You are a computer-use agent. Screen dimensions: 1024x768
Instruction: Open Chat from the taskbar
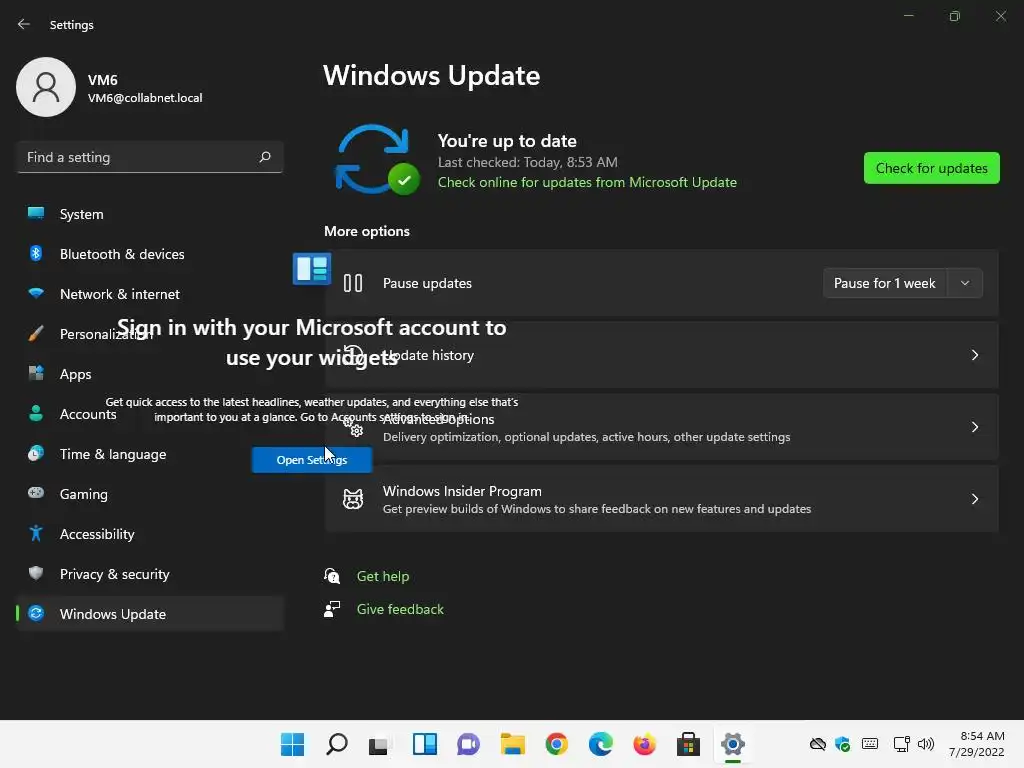click(x=468, y=744)
